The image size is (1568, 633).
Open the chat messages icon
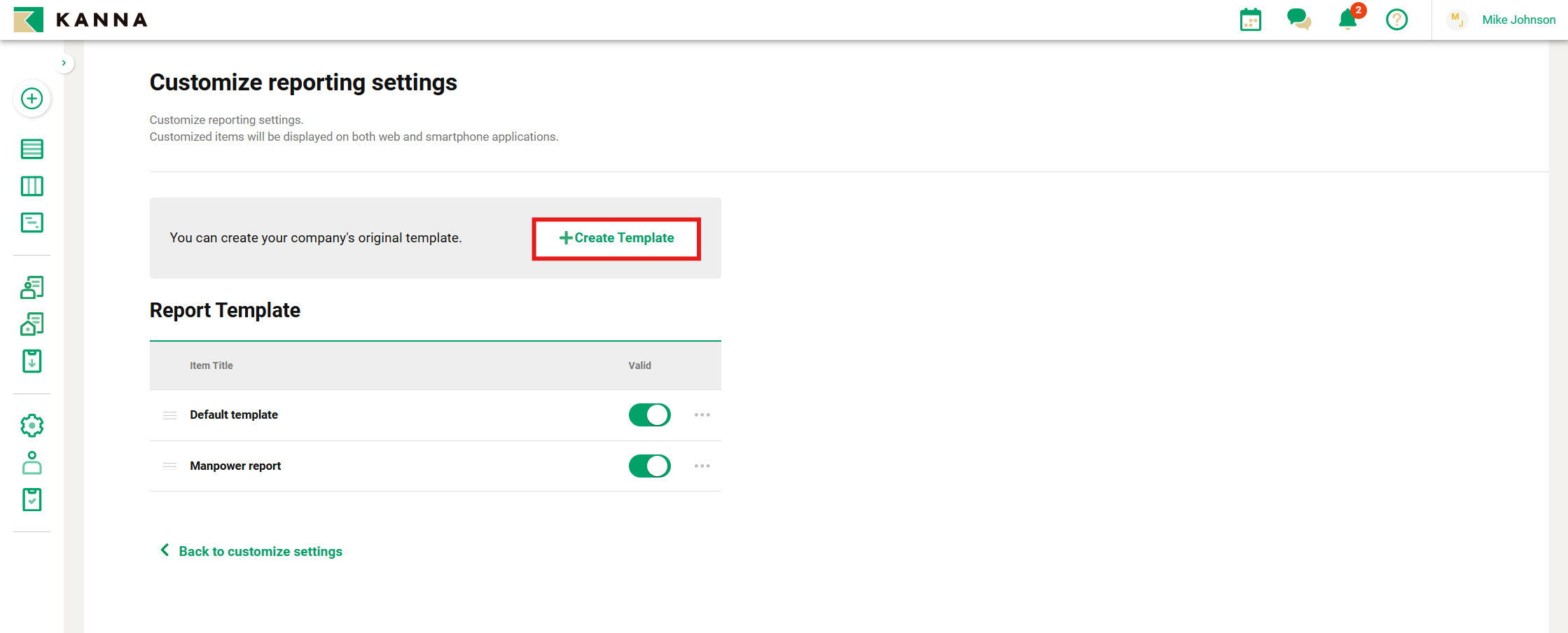(1298, 20)
